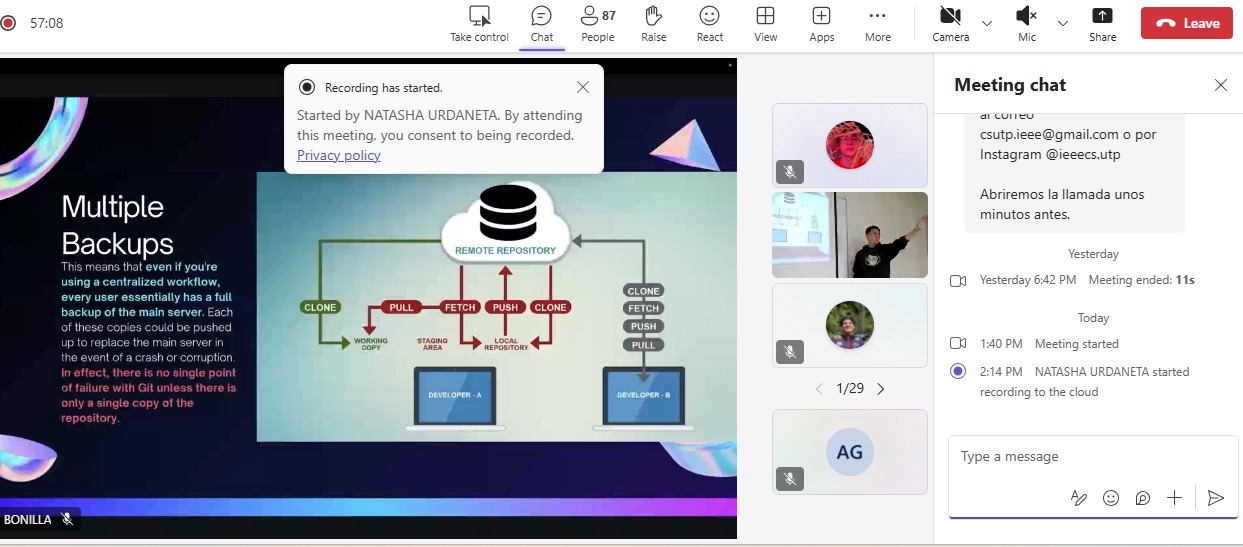Show the People list
Viewport: 1243px width, 547px height.
(597, 23)
